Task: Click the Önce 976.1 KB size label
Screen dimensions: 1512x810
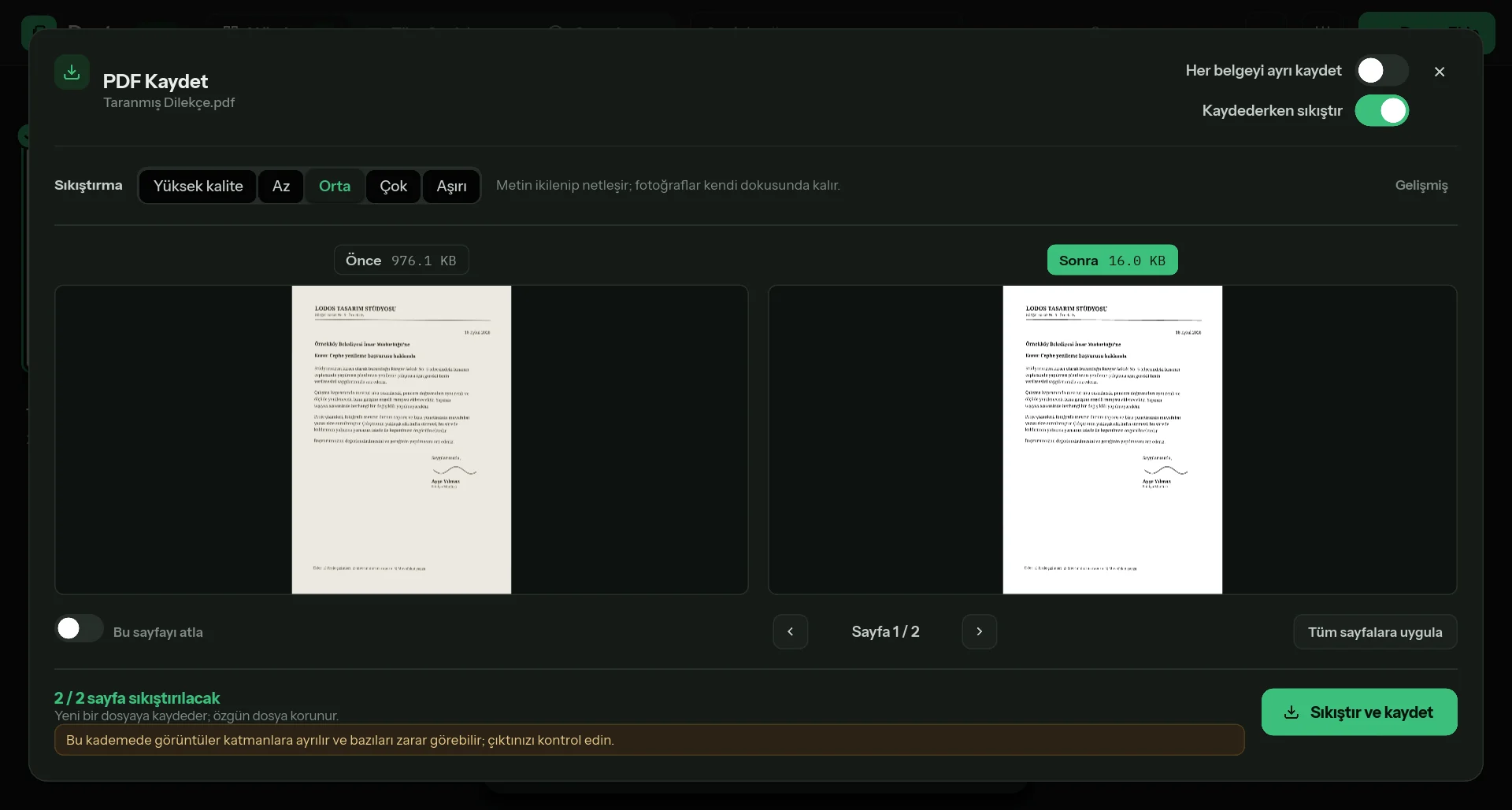Action: click(402, 261)
